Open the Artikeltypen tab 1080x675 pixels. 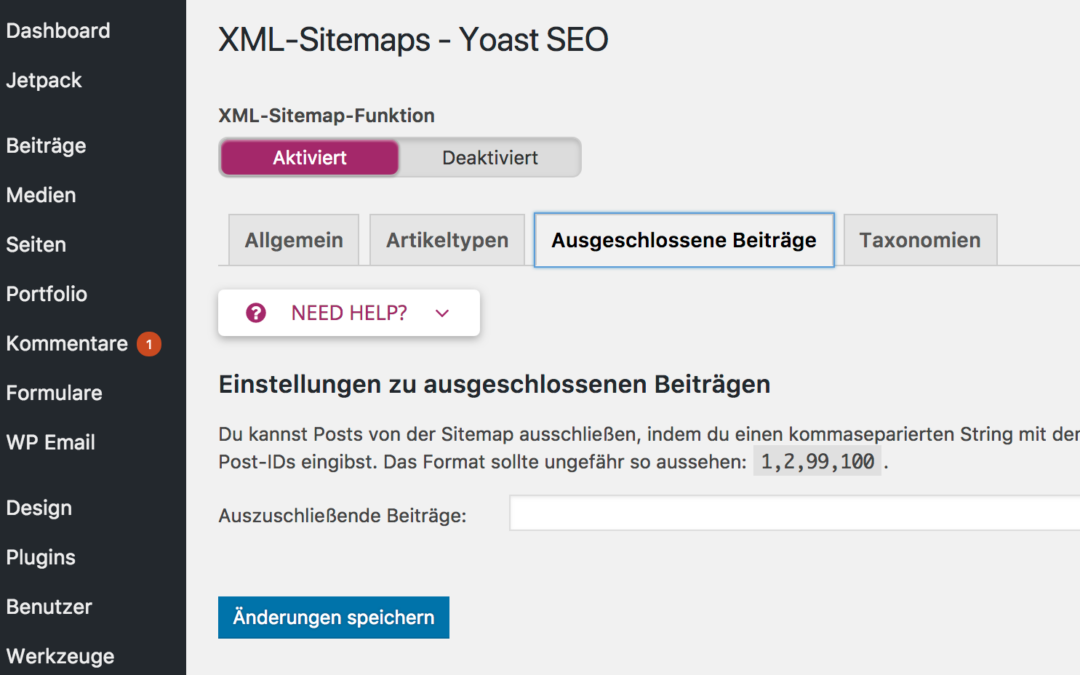(447, 240)
